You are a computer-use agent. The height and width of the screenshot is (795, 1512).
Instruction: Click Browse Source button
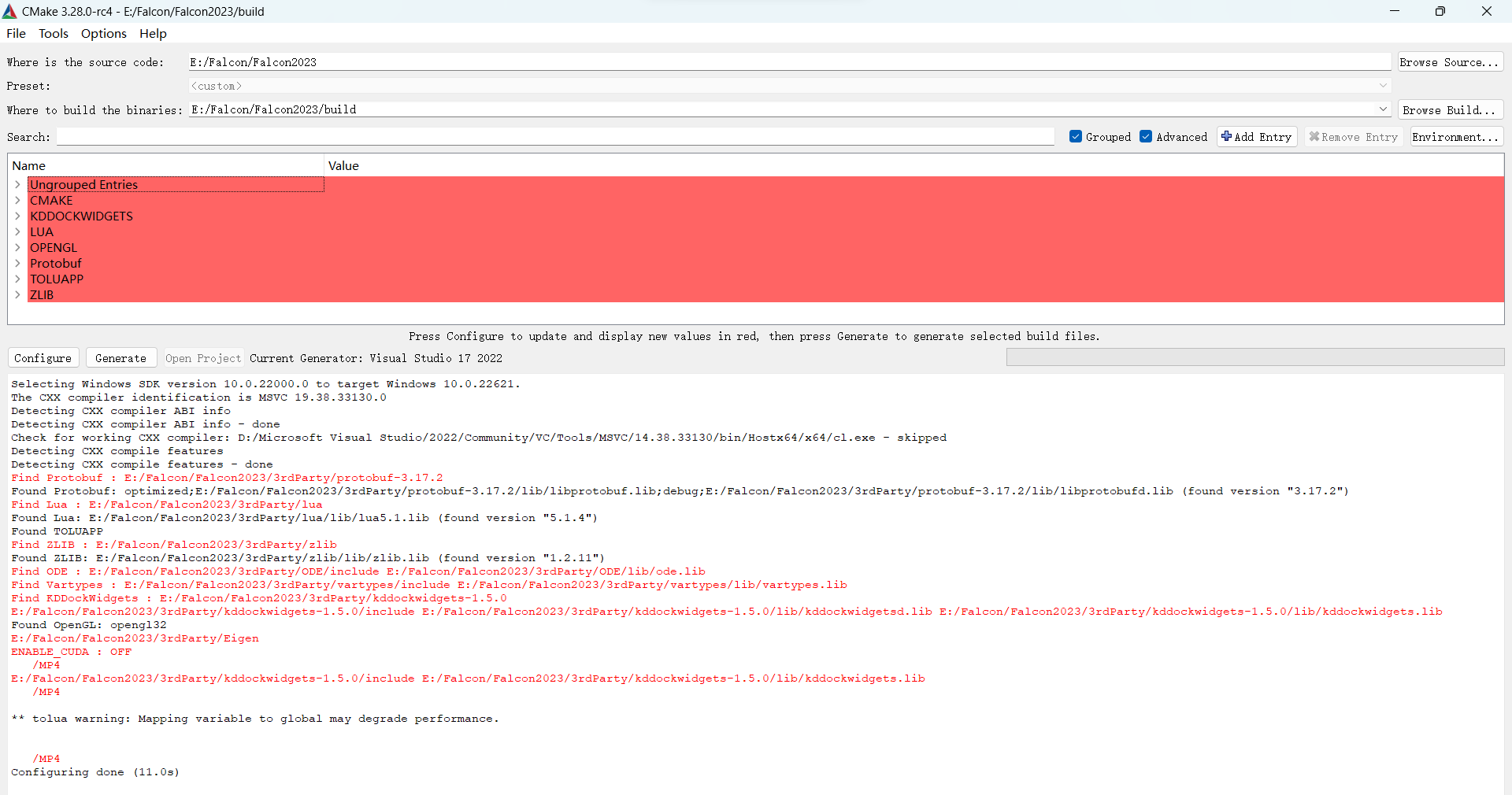coord(1449,62)
